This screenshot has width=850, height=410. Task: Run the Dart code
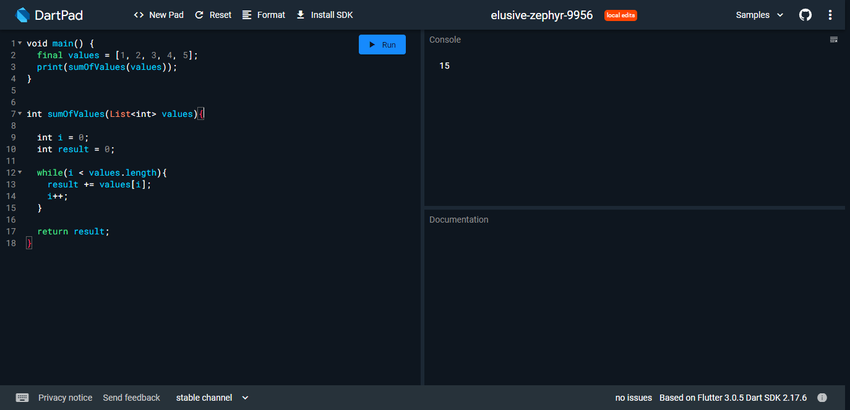(x=382, y=45)
